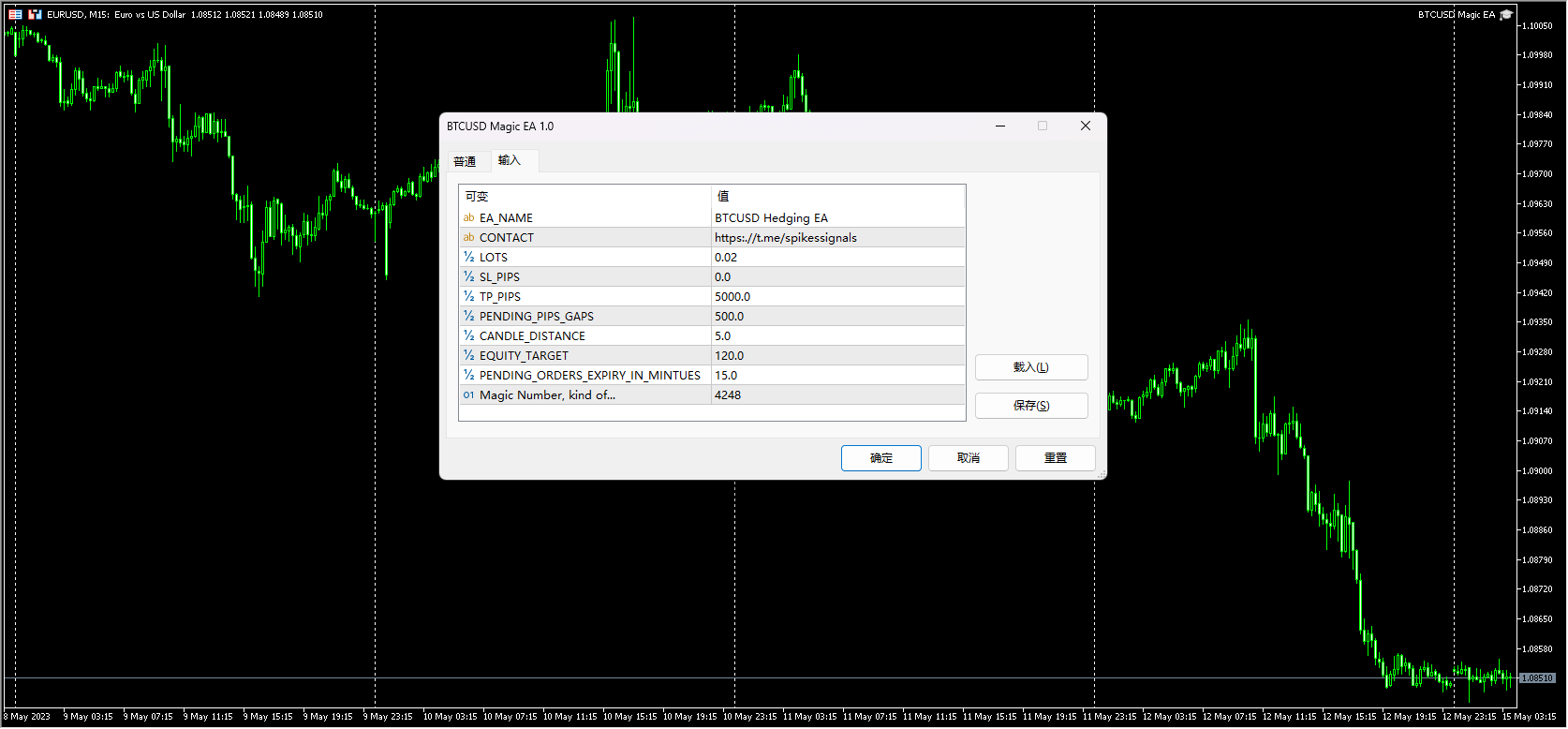Click the type icon beside CONTACT
This screenshot has width=1568, height=729.
click(468, 238)
